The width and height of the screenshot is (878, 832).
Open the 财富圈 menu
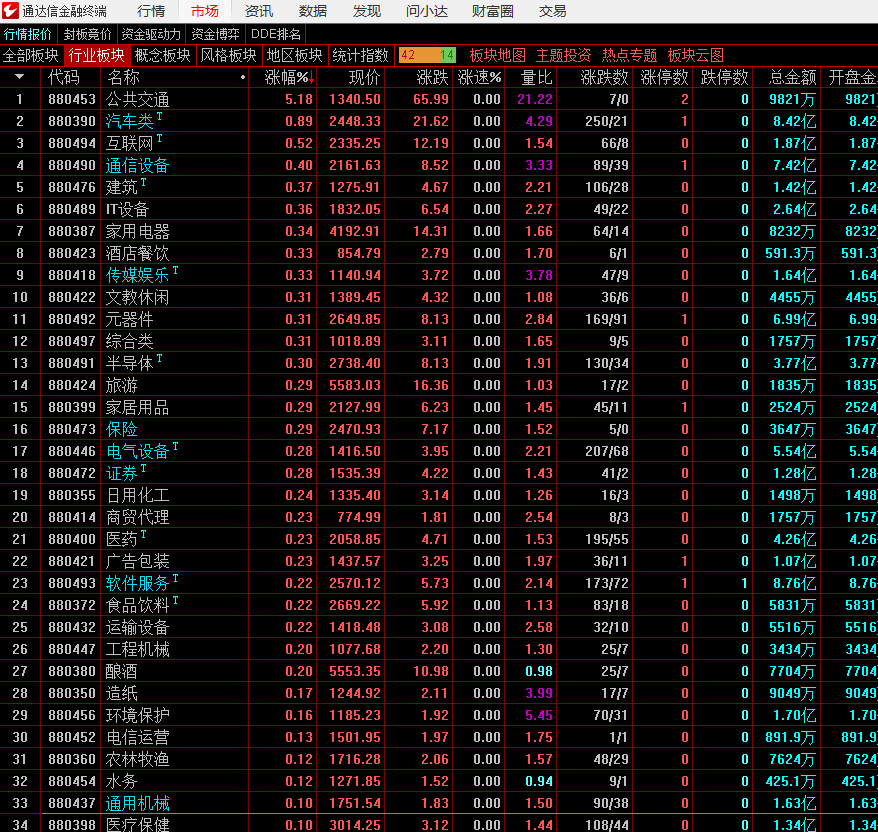pyautogui.click(x=493, y=11)
